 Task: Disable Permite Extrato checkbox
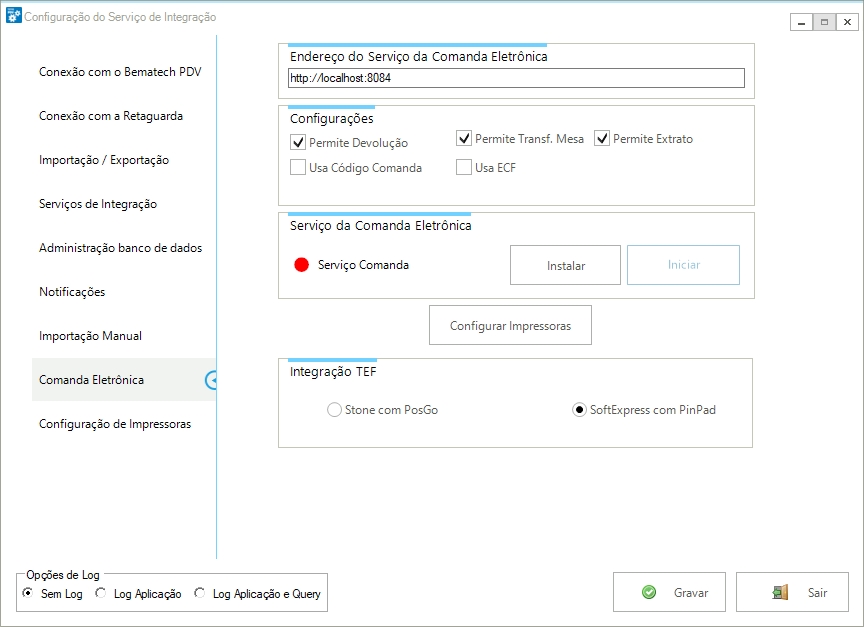(x=602, y=138)
